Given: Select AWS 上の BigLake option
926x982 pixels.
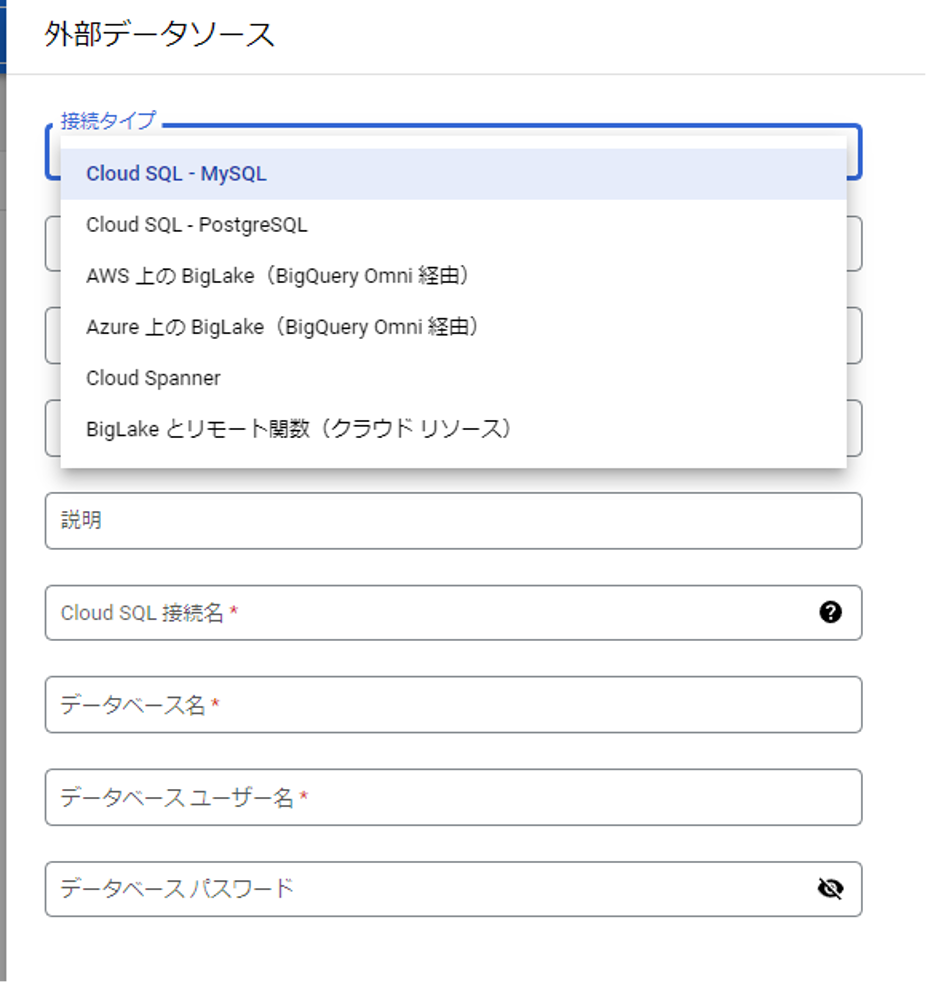Looking at the screenshot, I should coord(453,276).
